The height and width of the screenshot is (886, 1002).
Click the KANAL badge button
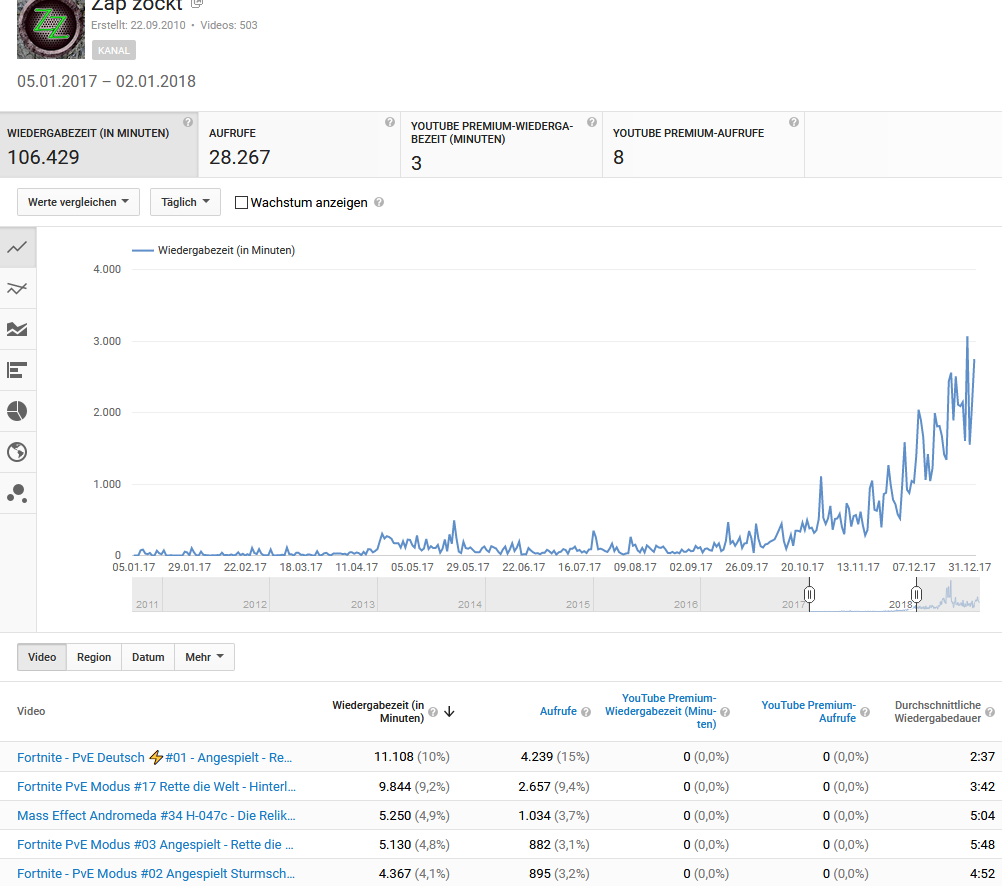click(113, 50)
